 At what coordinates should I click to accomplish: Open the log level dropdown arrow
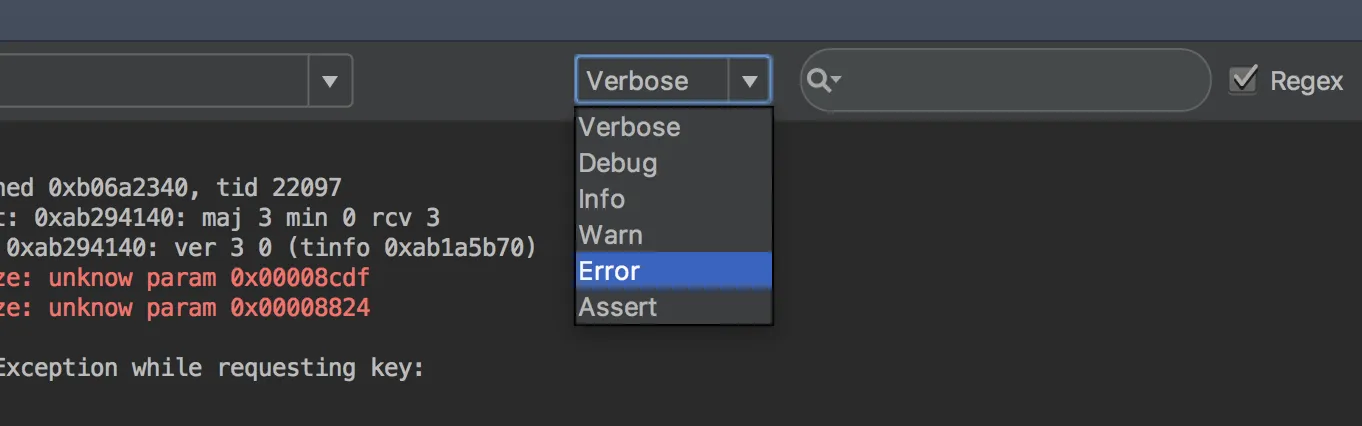tap(749, 81)
